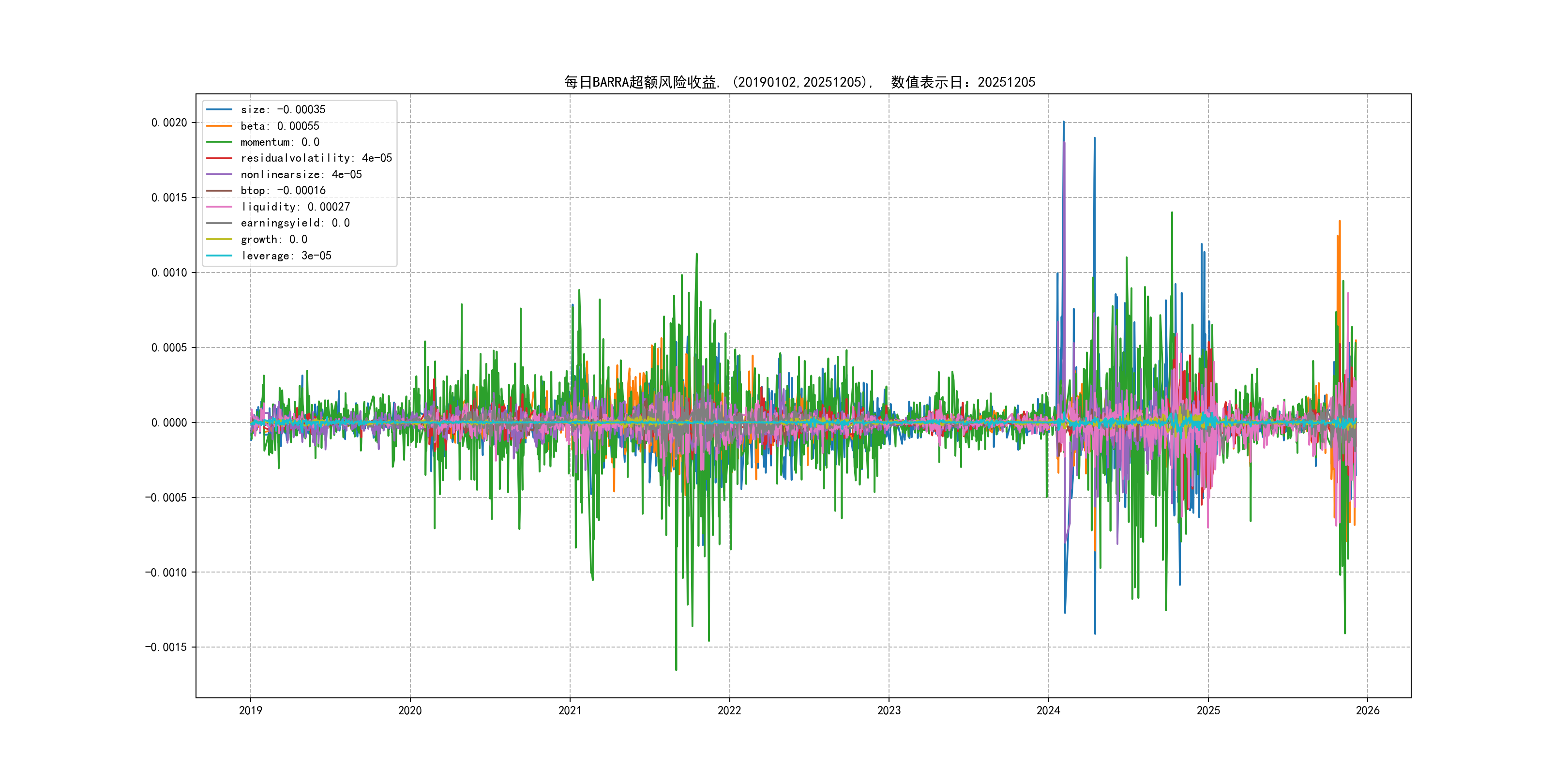Screen dimensions: 1568x784
Task: Click the cyan leverage legend line
Action: (x=219, y=256)
